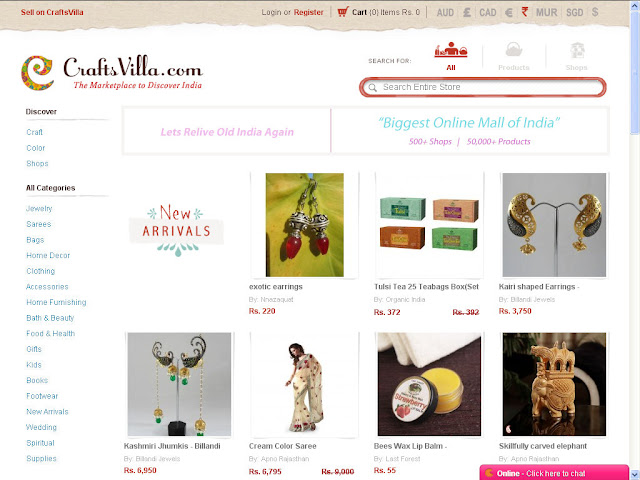This screenshot has width=640, height=480.
Task: Click inside Search Entire Store field
Action: click(x=482, y=87)
